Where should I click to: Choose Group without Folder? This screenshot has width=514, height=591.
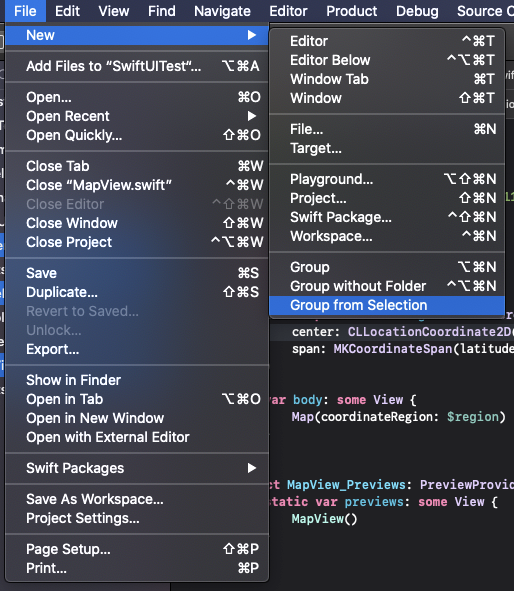coord(387,286)
